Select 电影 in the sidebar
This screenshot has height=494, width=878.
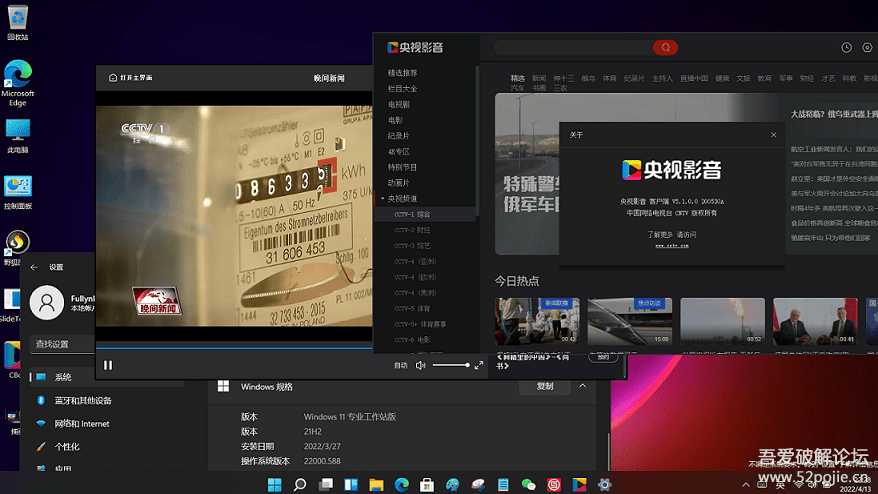click(x=395, y=120)
